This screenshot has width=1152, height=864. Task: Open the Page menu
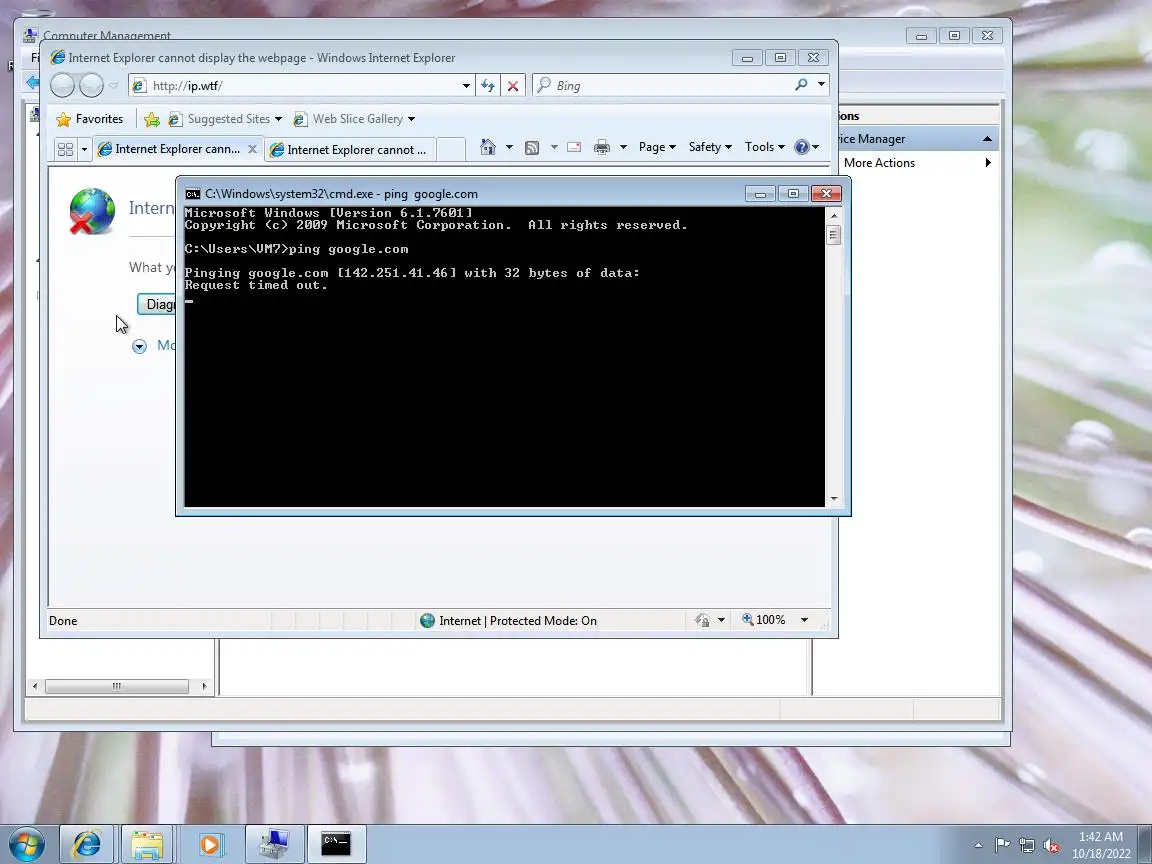point(657,147)
